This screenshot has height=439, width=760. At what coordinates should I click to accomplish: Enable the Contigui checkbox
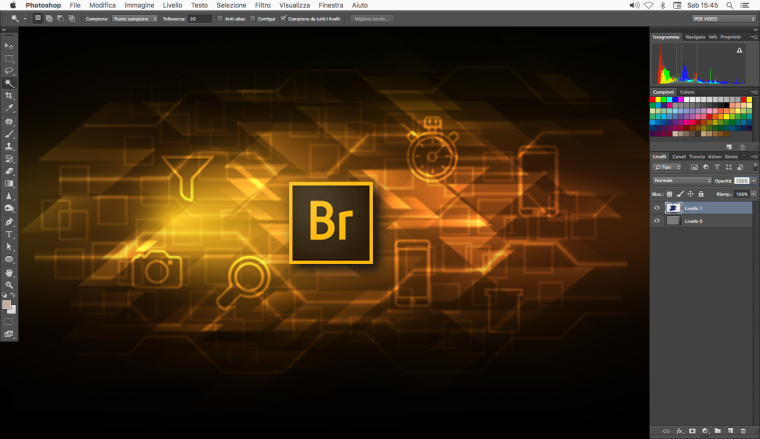pyautogui.click(x=253, y=18)
